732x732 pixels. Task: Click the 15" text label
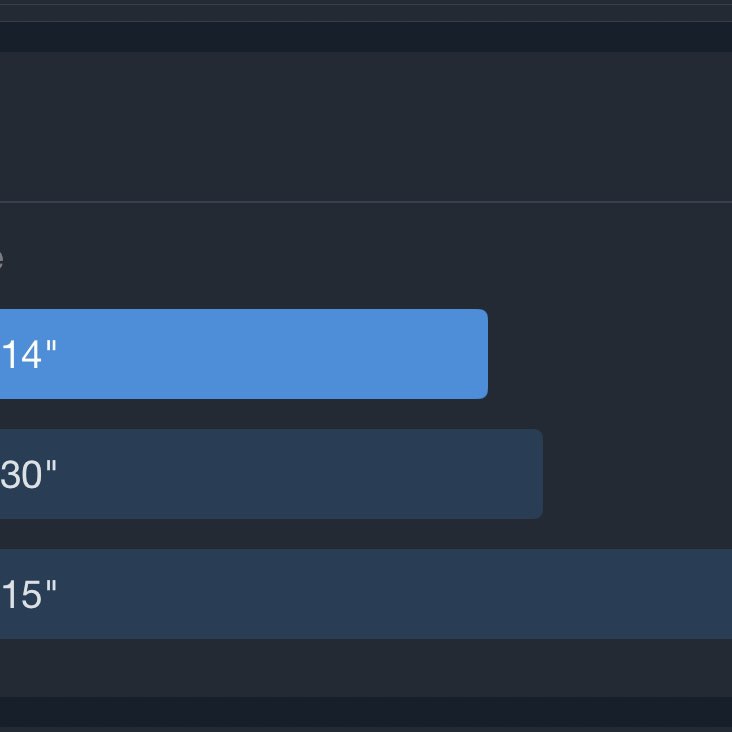(28, 595)
